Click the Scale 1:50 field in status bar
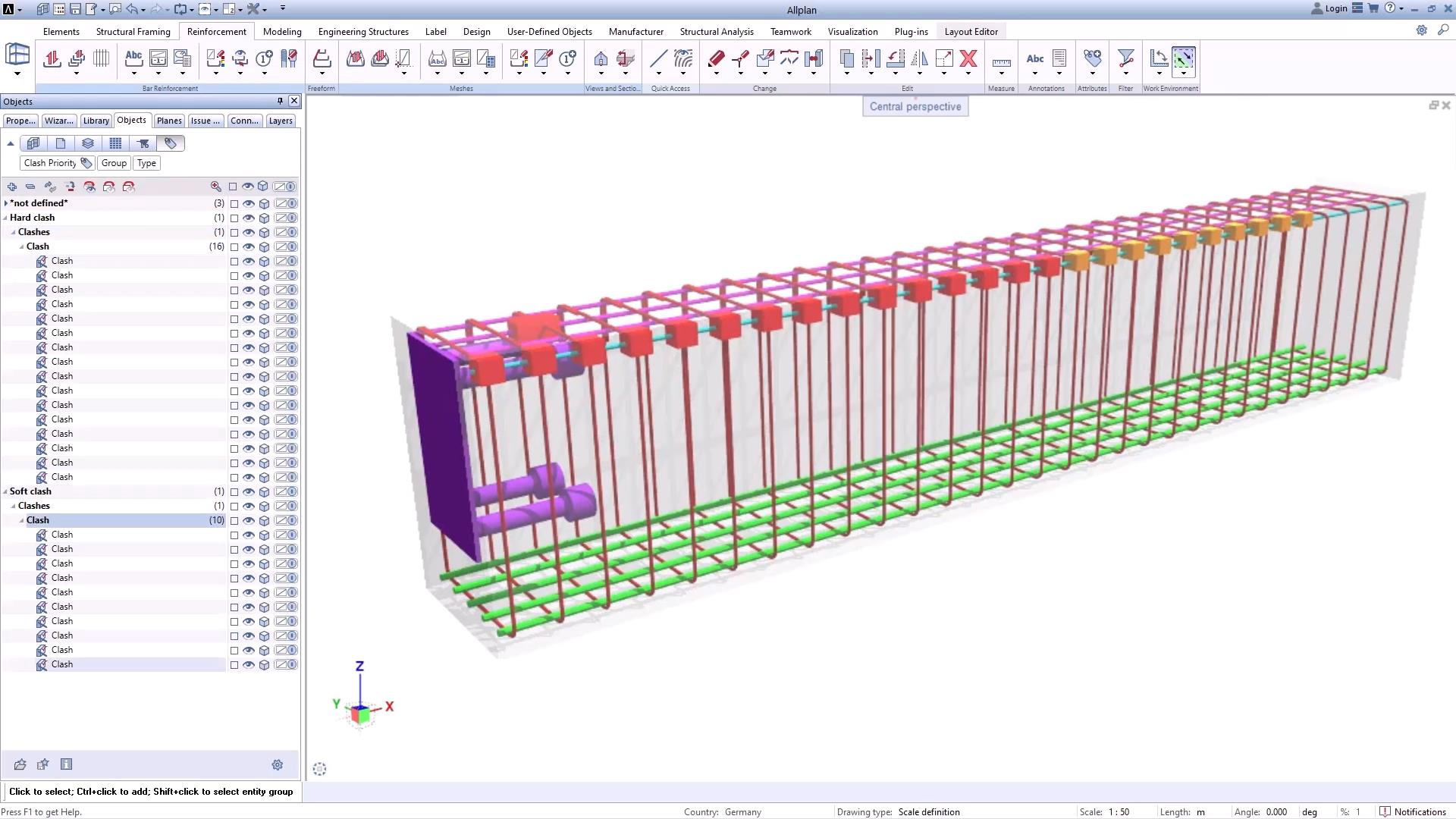This screenshot has height=819, width=1456. click(1119, 811)
